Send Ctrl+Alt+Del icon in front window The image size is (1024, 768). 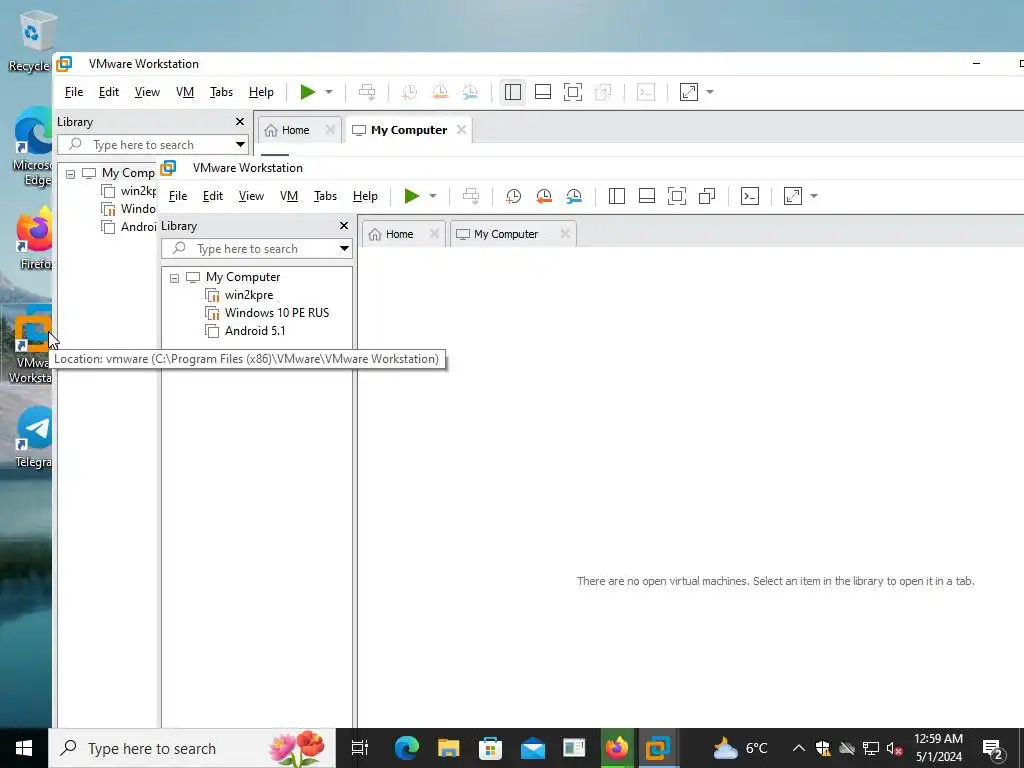coord(471,196)
